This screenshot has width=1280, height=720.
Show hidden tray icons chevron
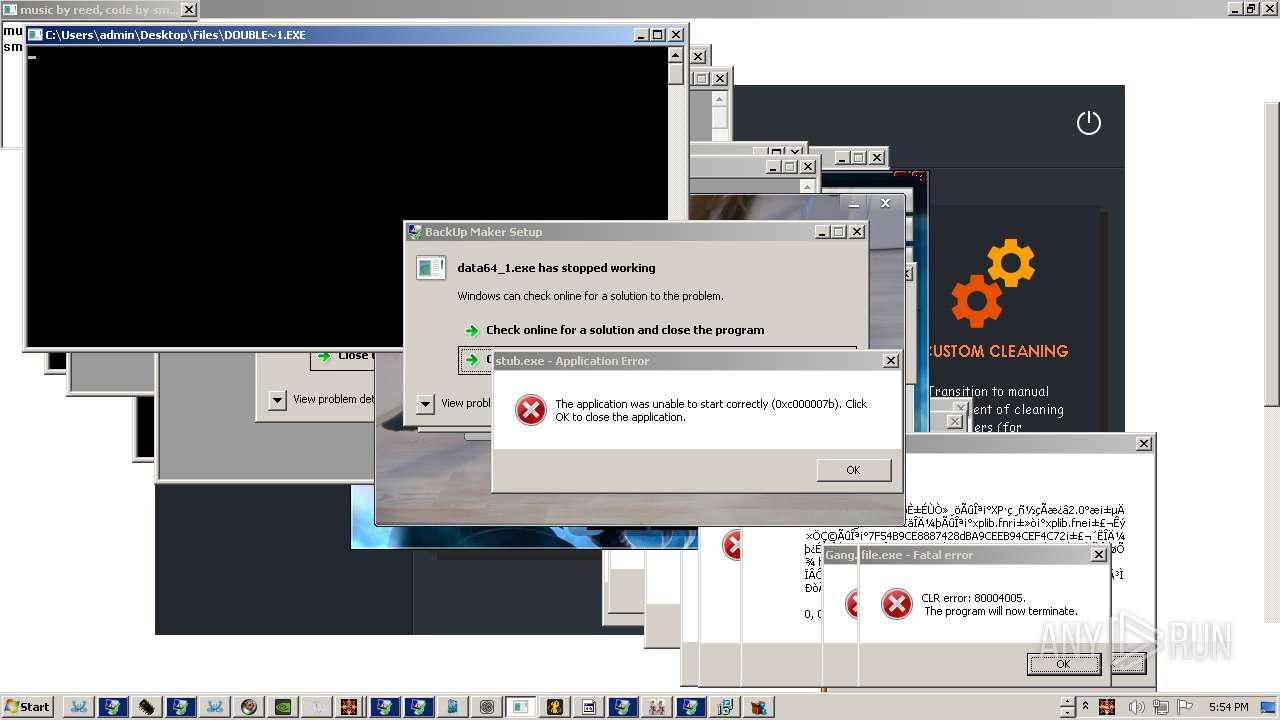[1086, 706]
